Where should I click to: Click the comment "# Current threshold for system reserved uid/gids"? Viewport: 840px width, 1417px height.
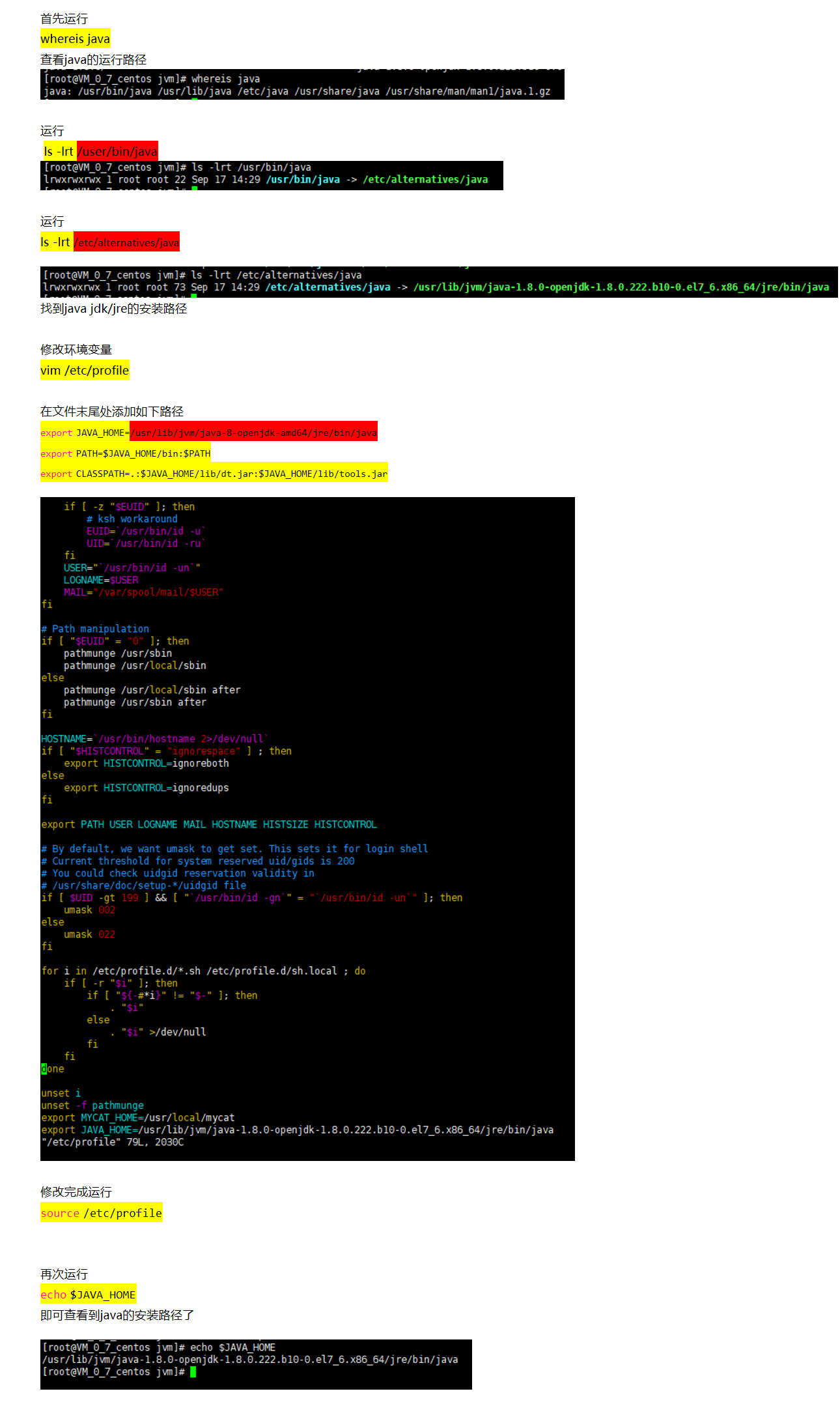198,861
